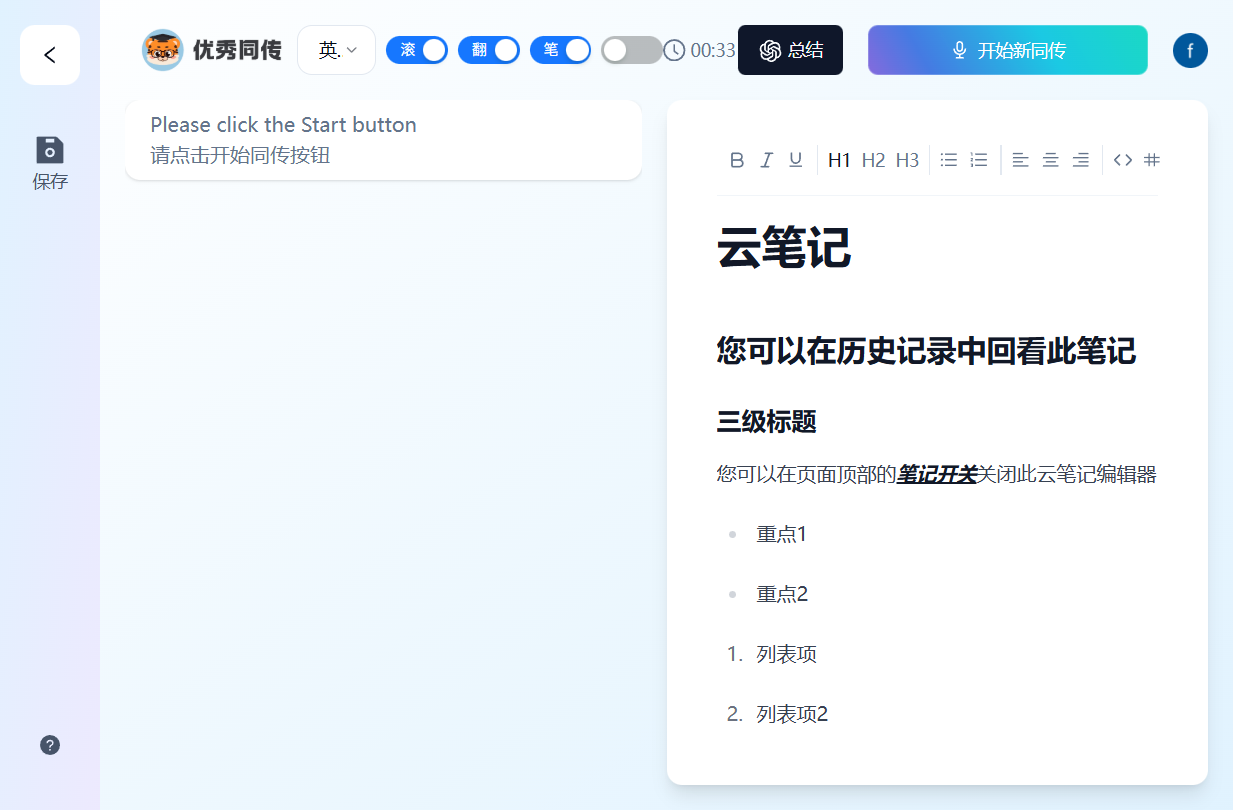Center-align the note text
1233x810 pixels.
[1050, 160]
